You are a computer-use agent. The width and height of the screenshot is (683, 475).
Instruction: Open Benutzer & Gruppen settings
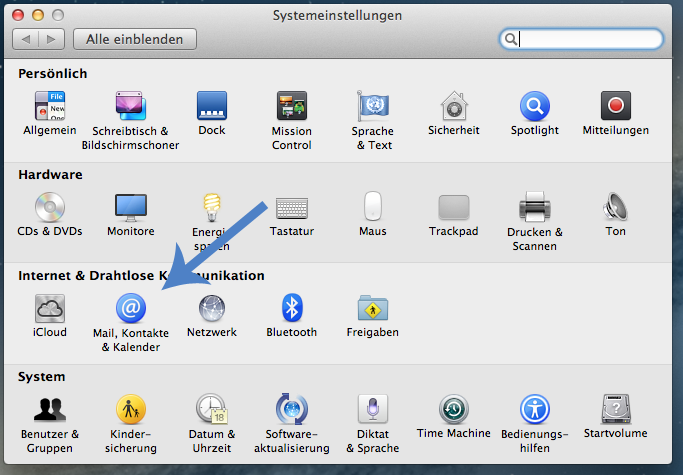[x=49, y=410]
